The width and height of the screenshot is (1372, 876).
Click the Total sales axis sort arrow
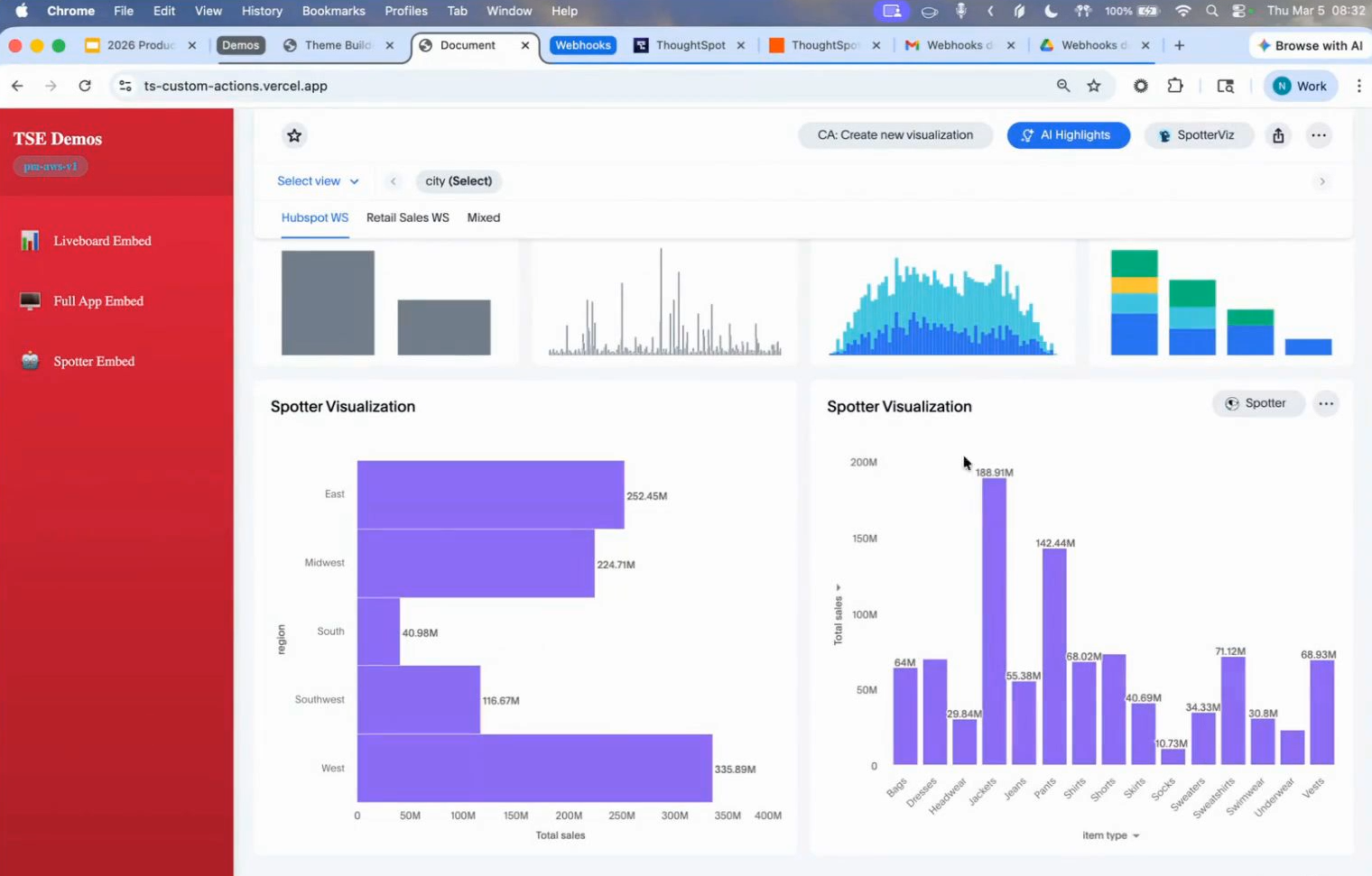838,588
